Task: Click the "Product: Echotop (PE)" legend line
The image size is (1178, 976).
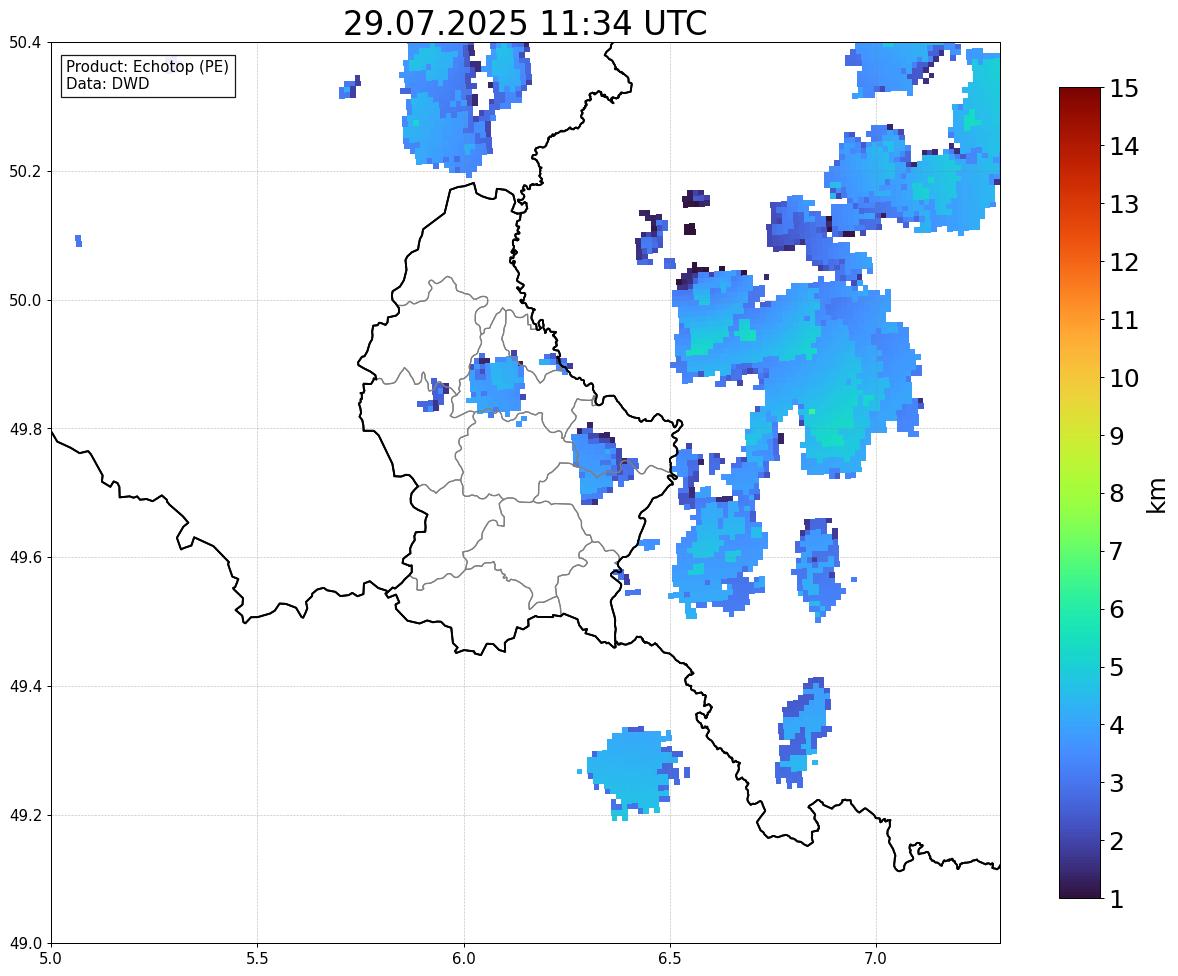Action: pyautogui.click(x=147, y=67)
